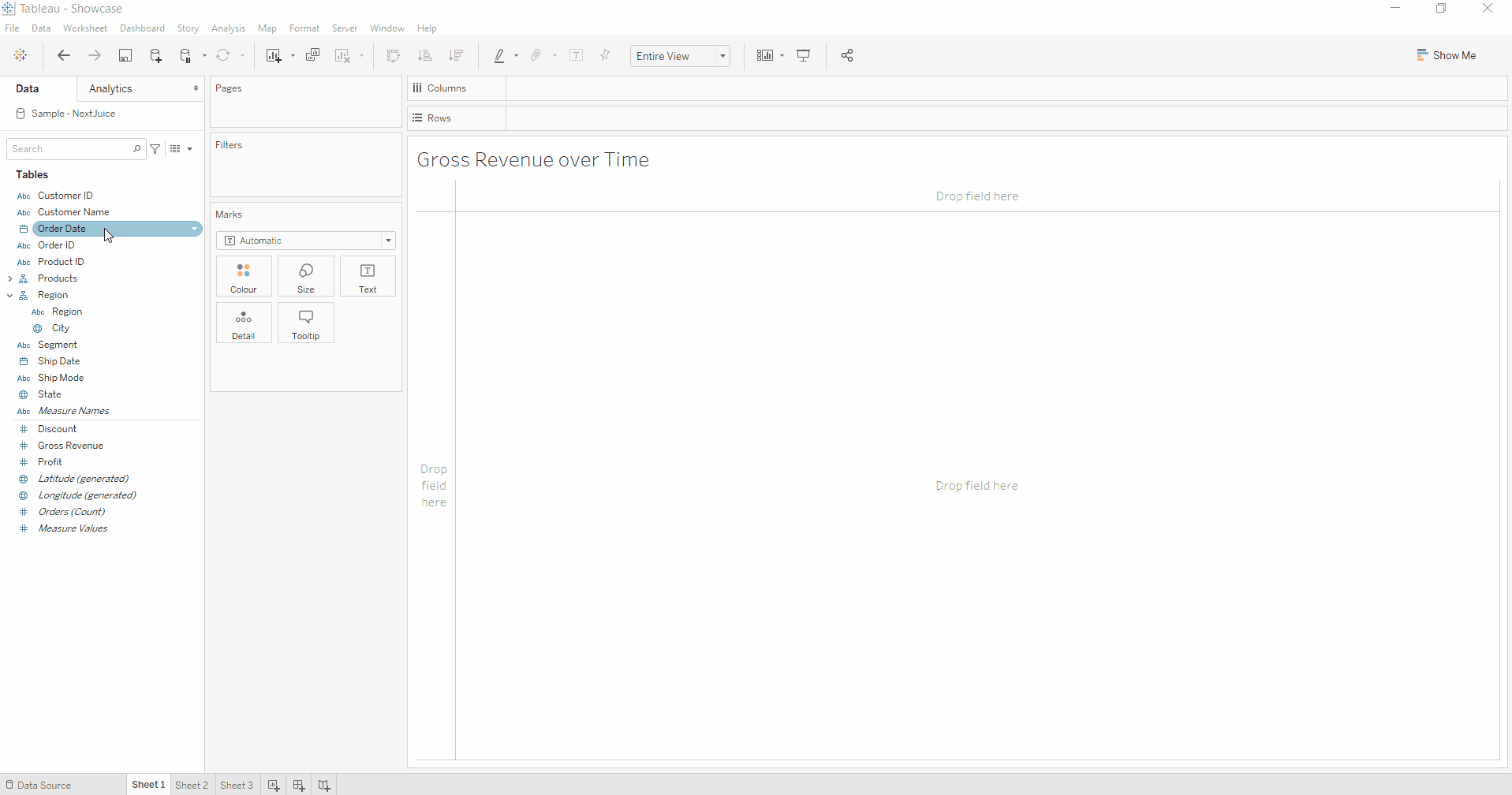The image size is (1512, 795).
Task: Switch to Sheet 2 tab
Action: (x=192, y=785)
